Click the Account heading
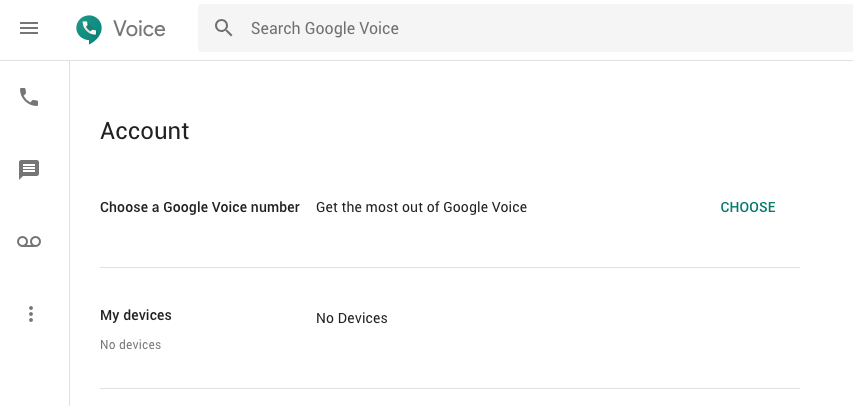This screenshot has width=853, height=406. [x=145, y=131]
